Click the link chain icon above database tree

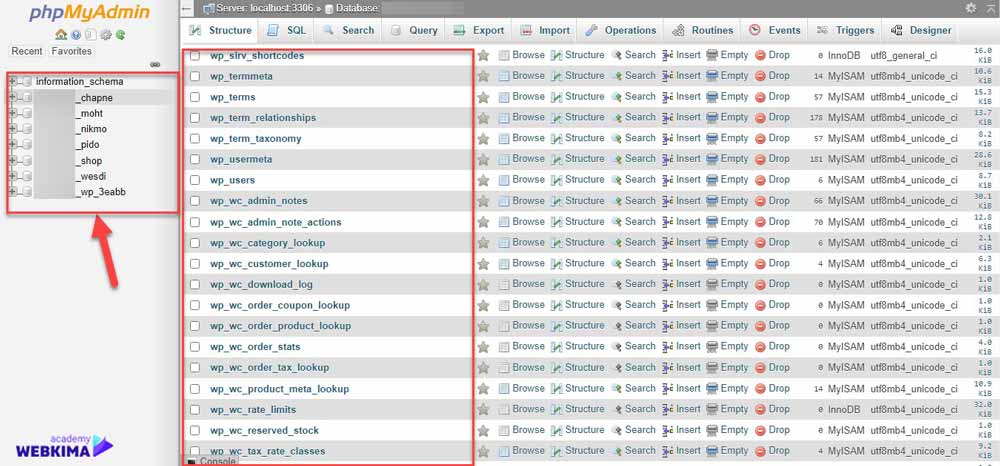click(155, 64)
